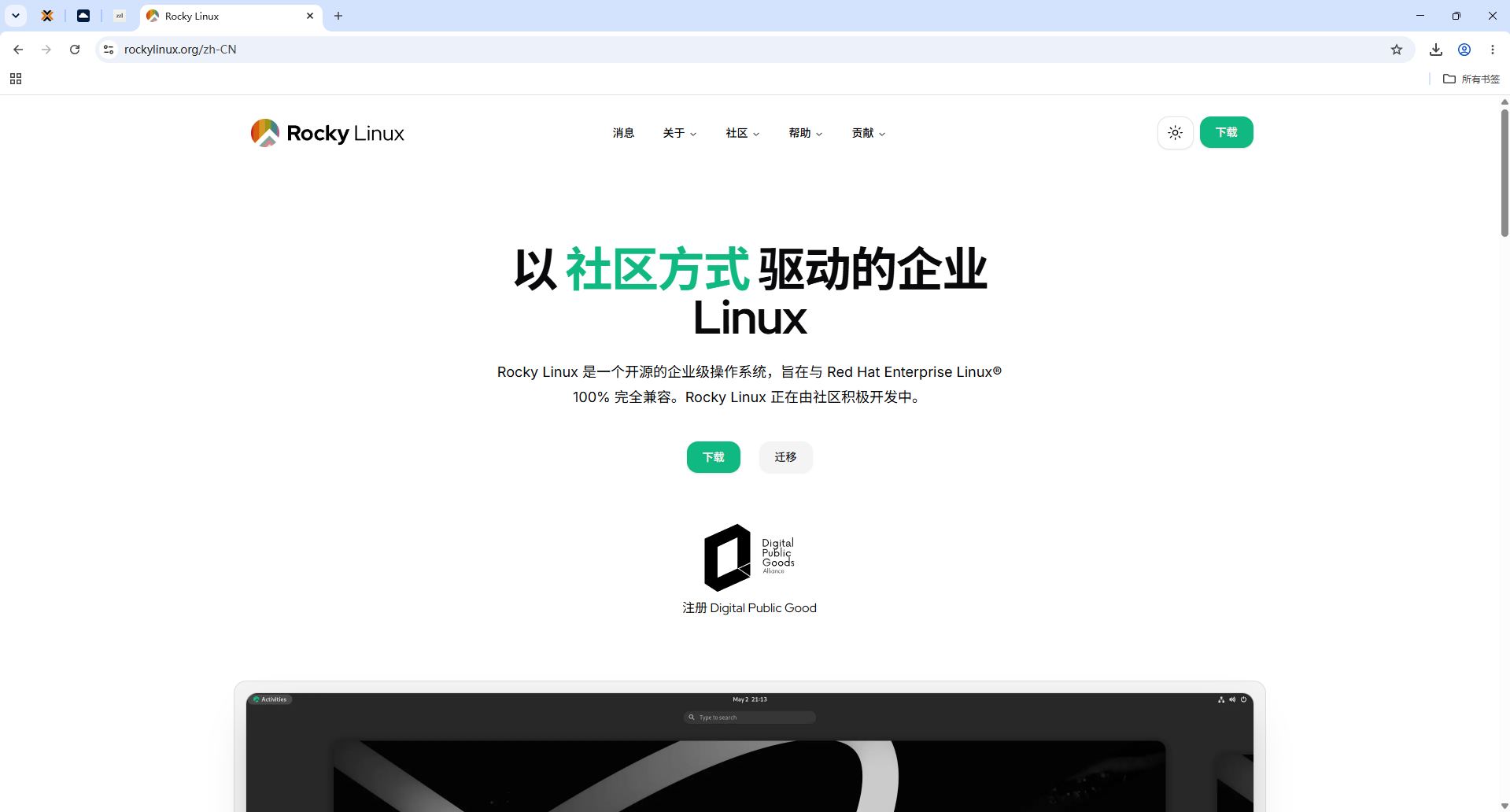This screenshot has width=1510, height=812.
Task: Open the browser downloads icon
Action: pos(1436,50)
